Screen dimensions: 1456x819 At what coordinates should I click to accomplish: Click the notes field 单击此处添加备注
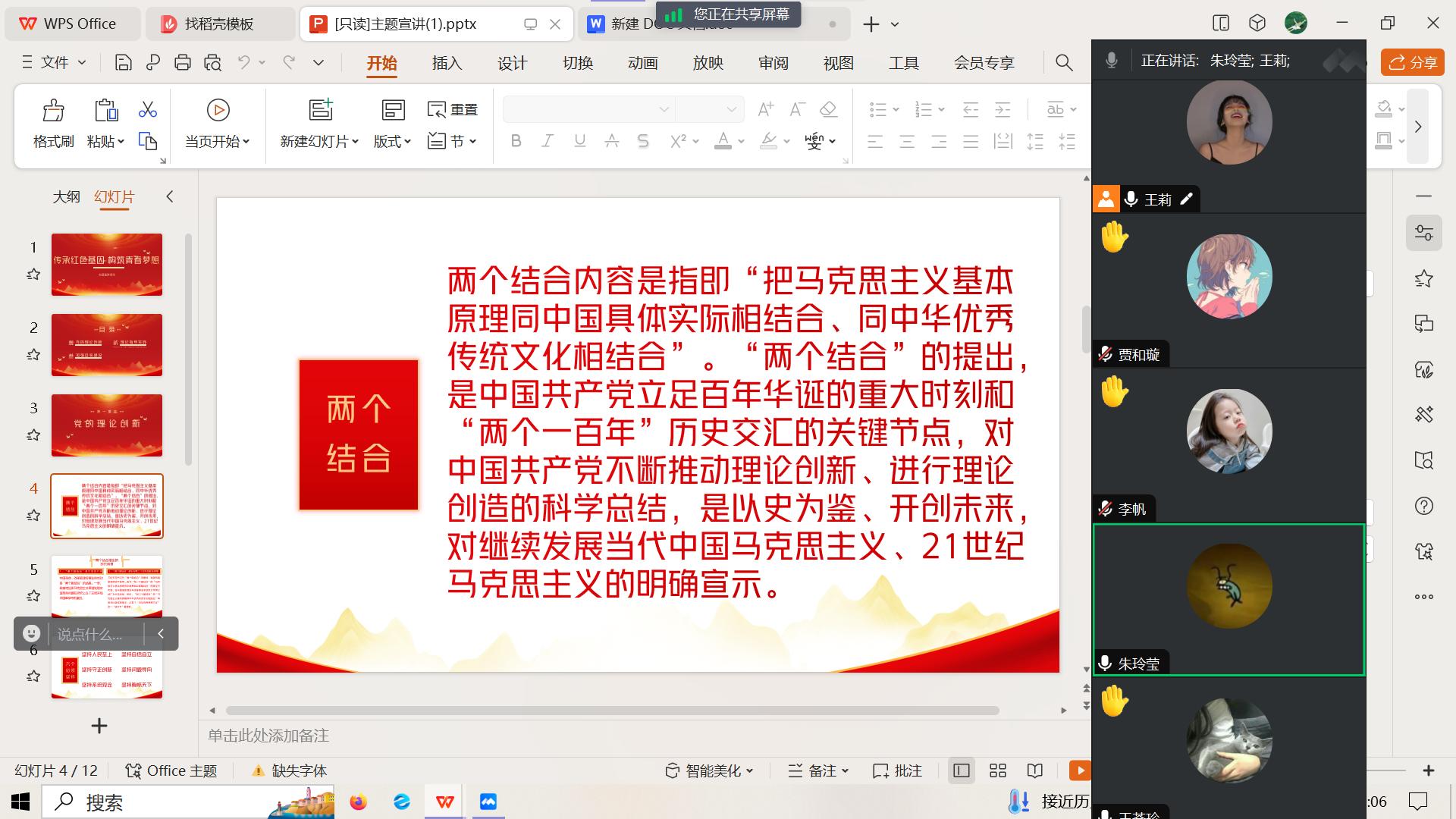tap(268, 736)
